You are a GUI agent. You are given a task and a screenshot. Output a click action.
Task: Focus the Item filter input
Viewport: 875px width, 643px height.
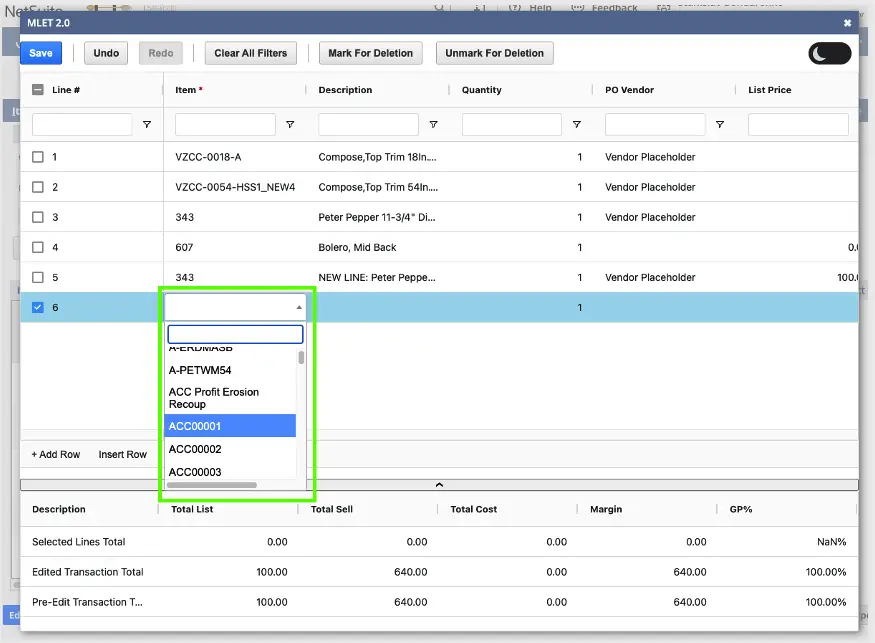coord(225,124)
